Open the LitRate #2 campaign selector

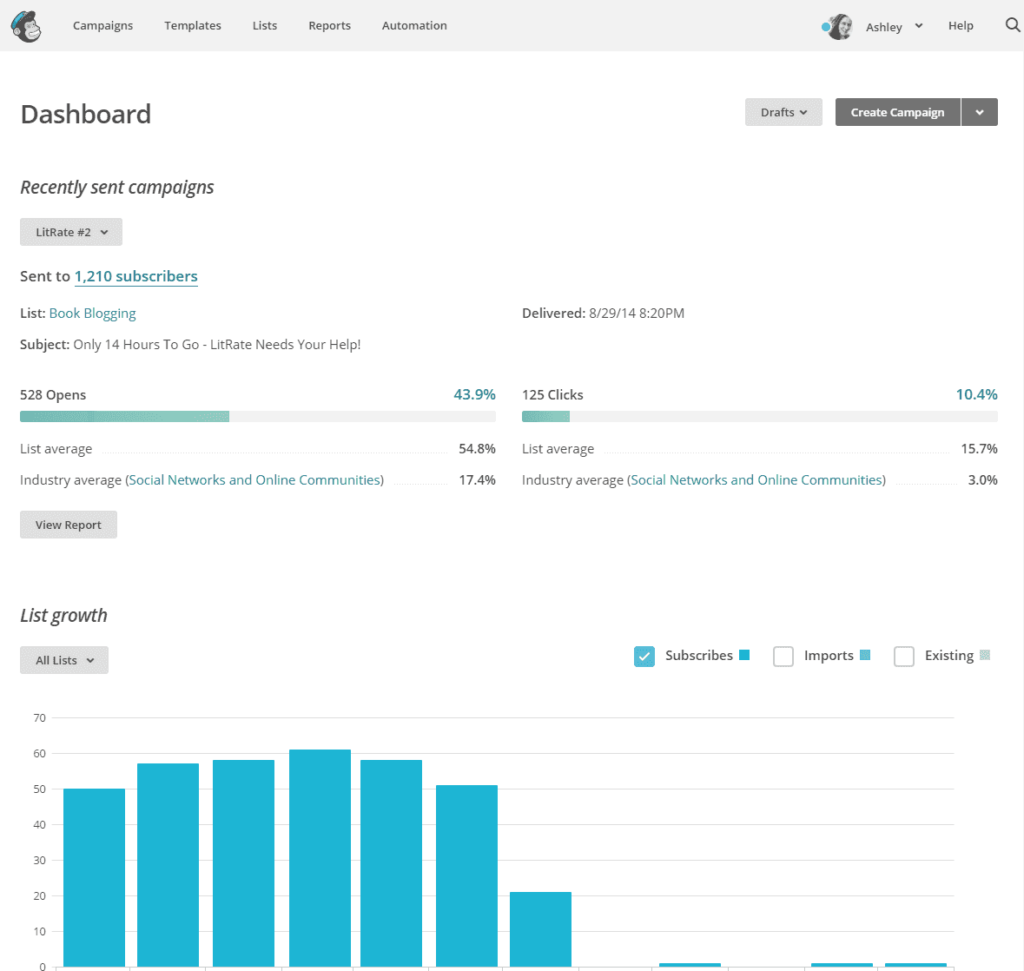[x=71, y=232]
